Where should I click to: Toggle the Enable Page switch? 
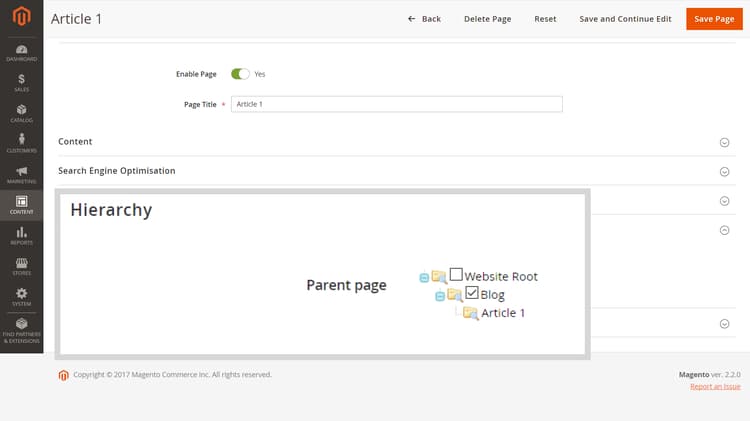240,74
